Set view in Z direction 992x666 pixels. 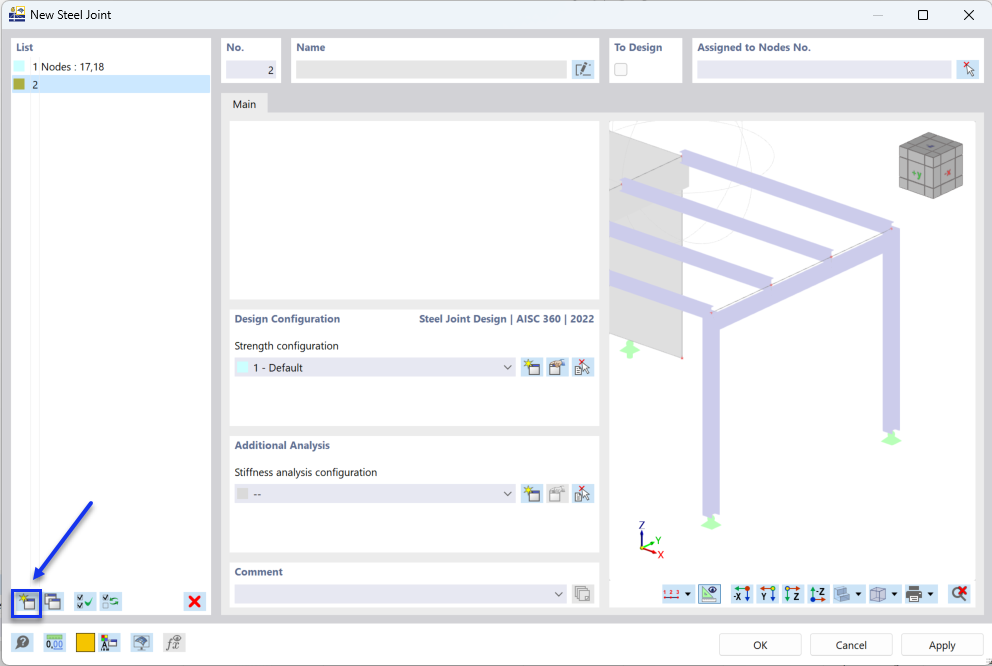pyautogui.click(x=793, y=594)
